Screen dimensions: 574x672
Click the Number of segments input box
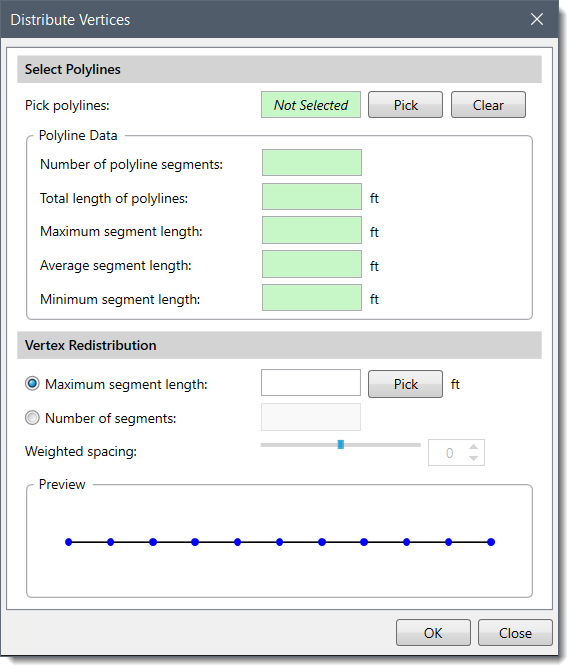pos(311,417)
